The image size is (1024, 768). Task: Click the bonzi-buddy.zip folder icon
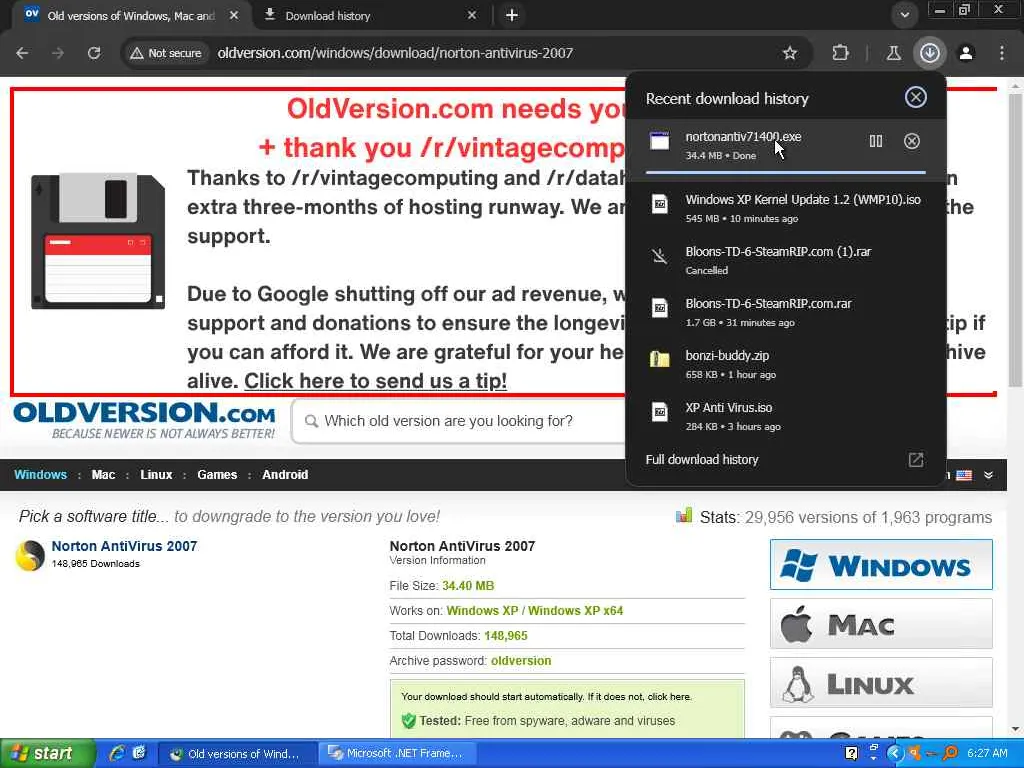[660, 359]
